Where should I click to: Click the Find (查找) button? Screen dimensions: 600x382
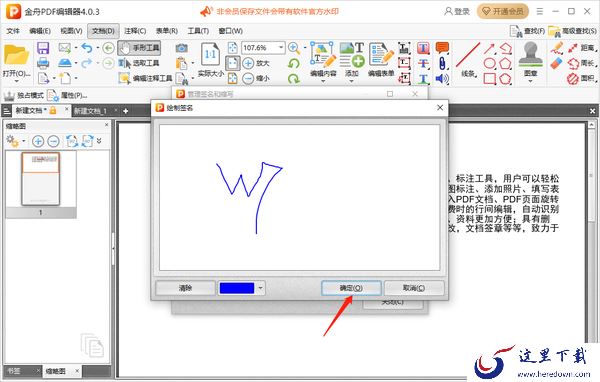[x=527, y=31]
